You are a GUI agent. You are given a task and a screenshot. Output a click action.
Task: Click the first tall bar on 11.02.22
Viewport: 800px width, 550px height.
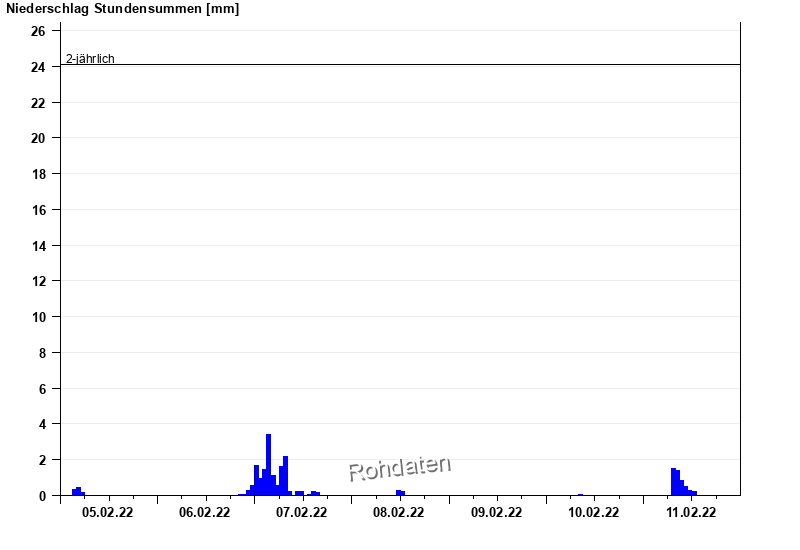pyautogui.click(x=674, y=482)
